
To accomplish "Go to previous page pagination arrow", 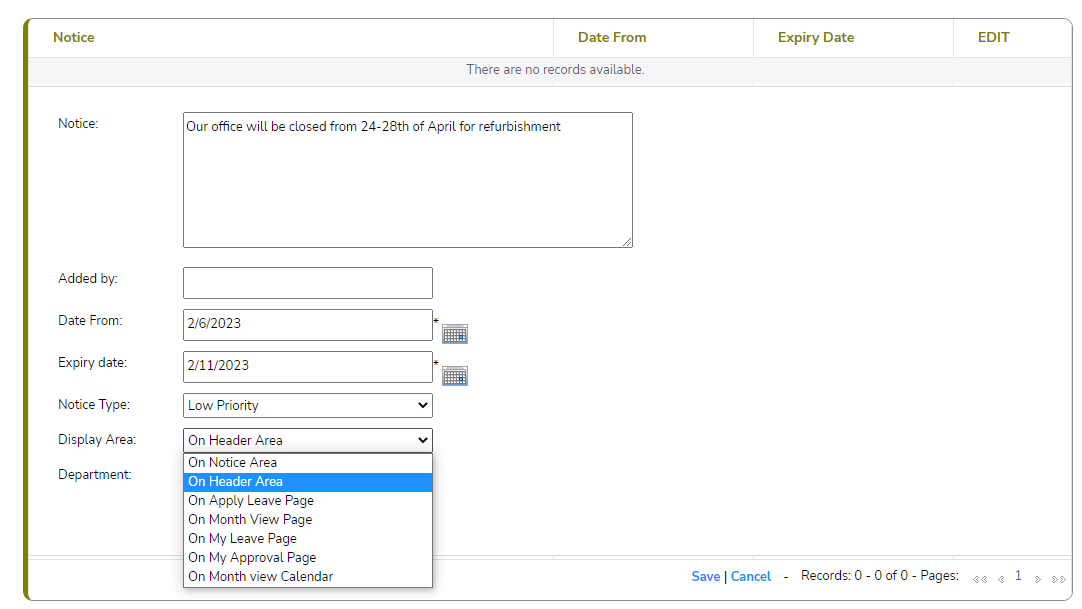I will click(1001, 579).
